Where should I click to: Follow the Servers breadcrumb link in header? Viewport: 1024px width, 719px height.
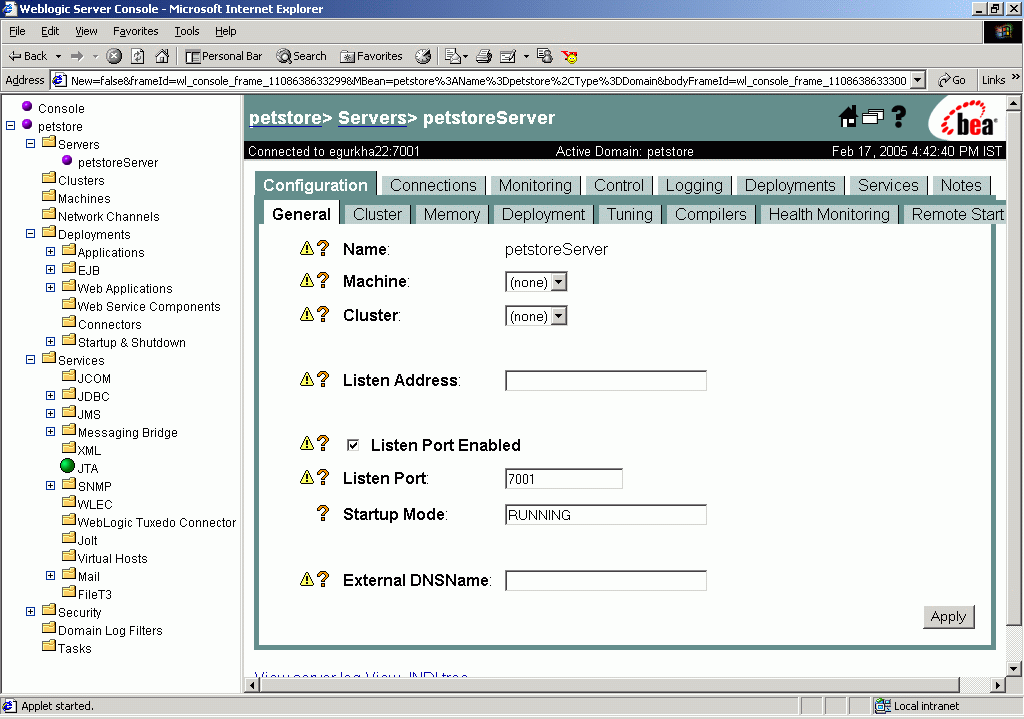372,118
